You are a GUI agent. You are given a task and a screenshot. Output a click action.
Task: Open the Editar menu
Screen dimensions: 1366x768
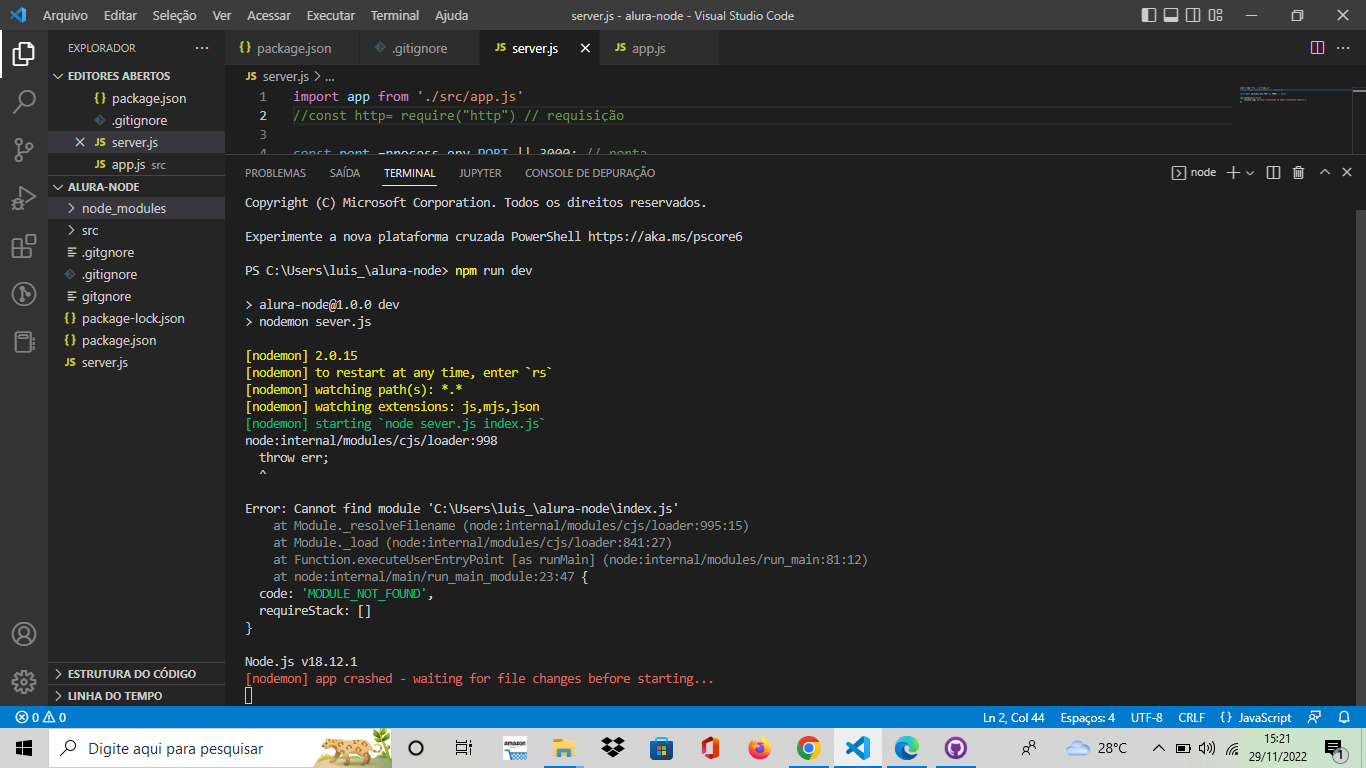pyautogui.click(x=120, y=15)
